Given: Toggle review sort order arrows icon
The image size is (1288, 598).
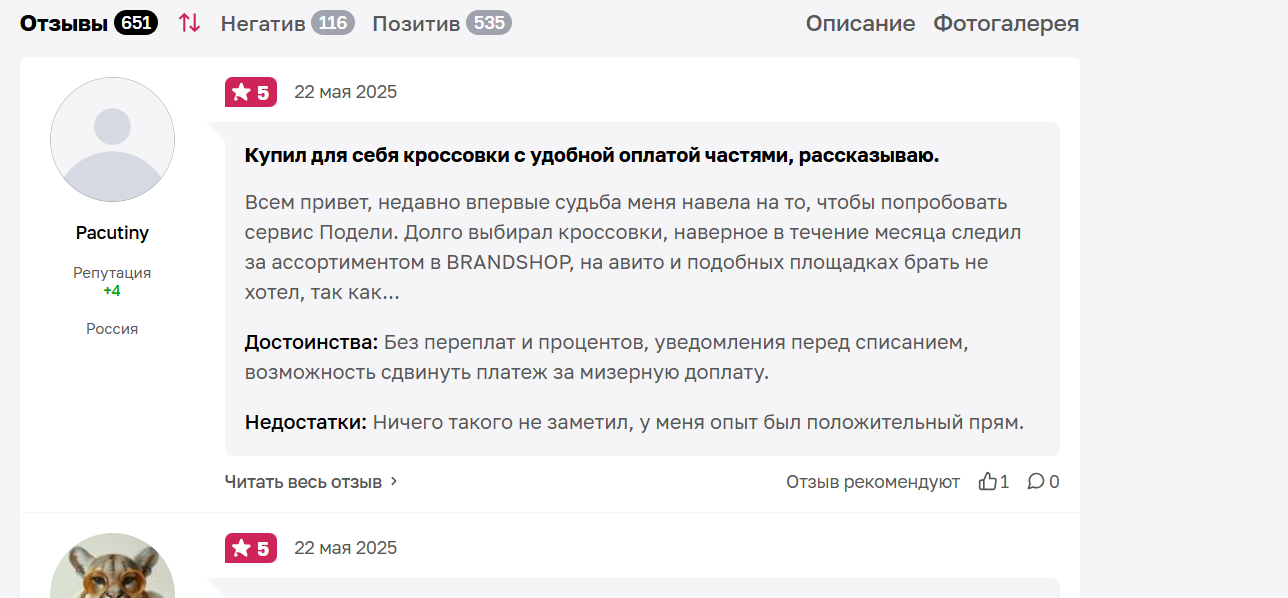Looking at the screenshot, I should (x=189, y=23).
